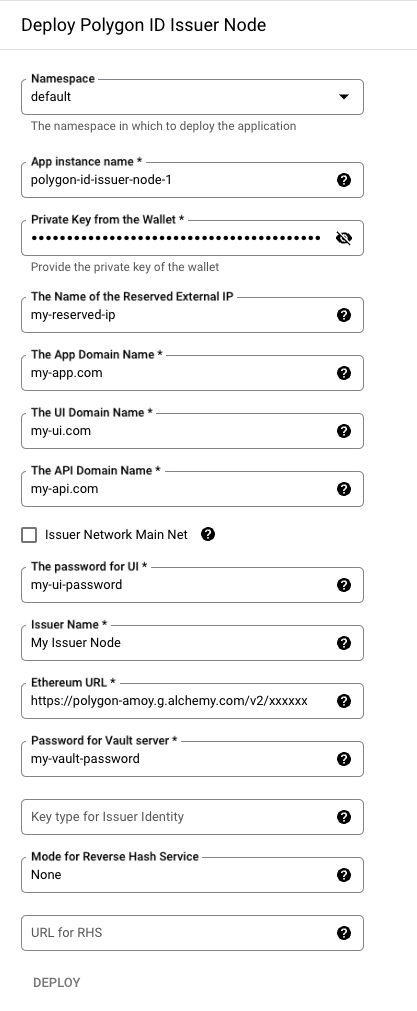Image resolution: width=417 pixels, height=1011 pixels.
Task: Expand the Namespace dropdown
Action: [x=192, y=97]
